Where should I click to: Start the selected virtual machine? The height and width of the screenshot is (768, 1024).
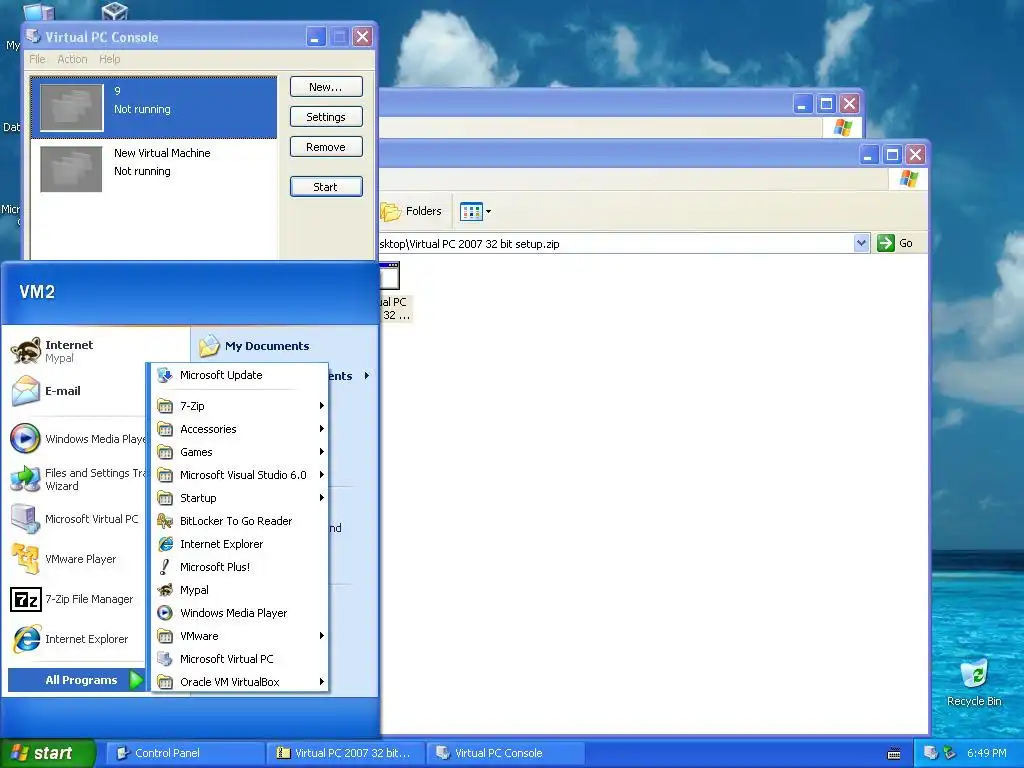point(326,187)
